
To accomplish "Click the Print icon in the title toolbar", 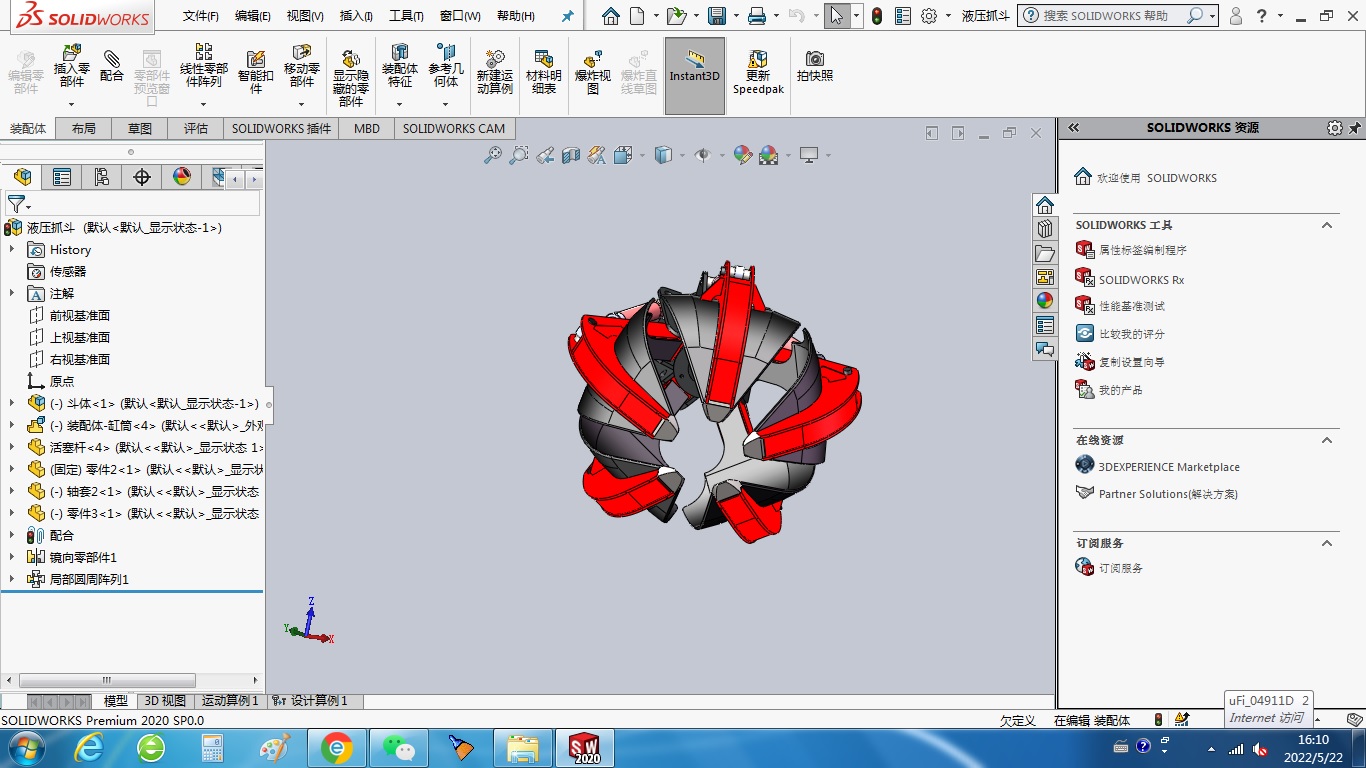I will pos(757,16).
